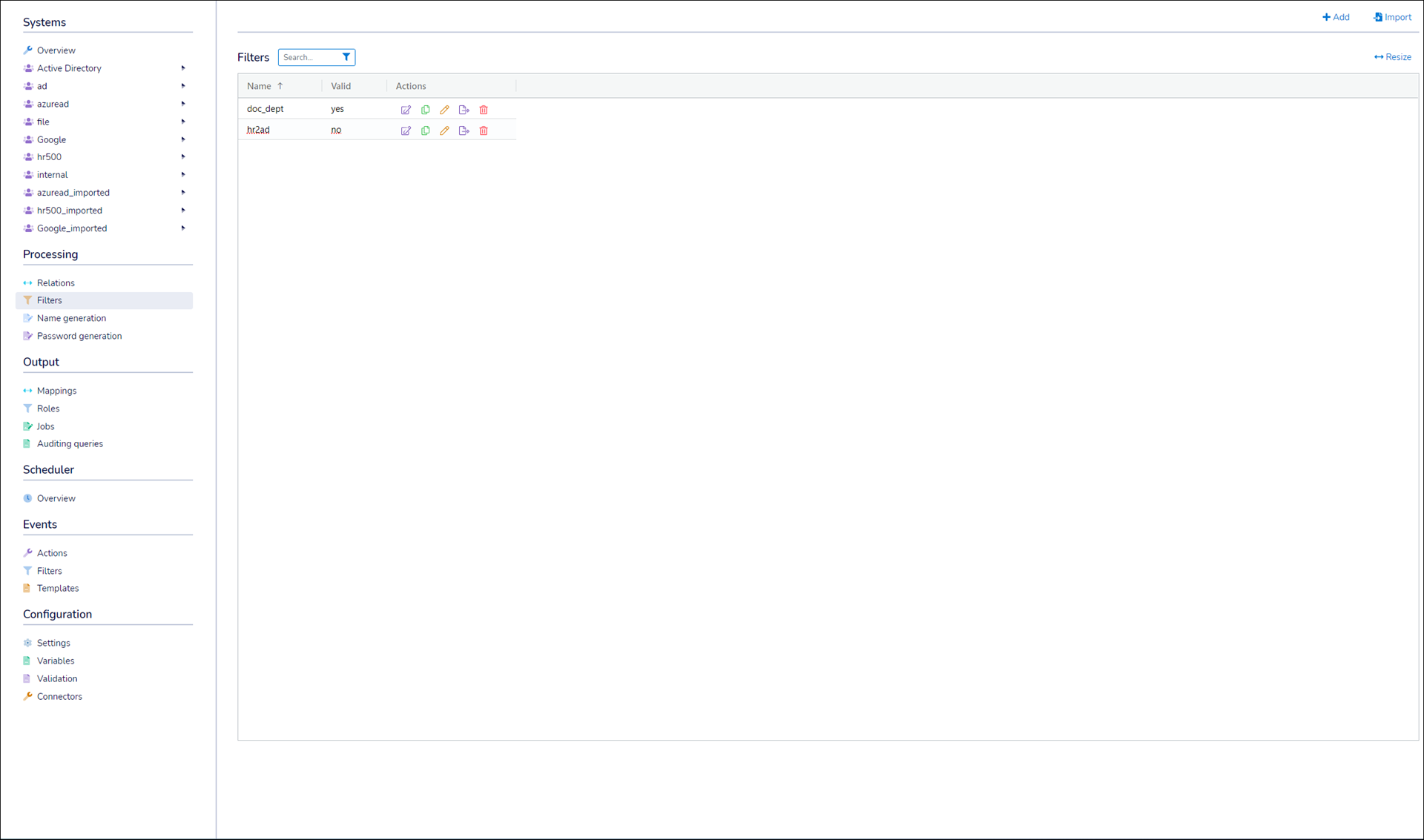
Task: Export the doc_dept filter
Action: [464, 110]
